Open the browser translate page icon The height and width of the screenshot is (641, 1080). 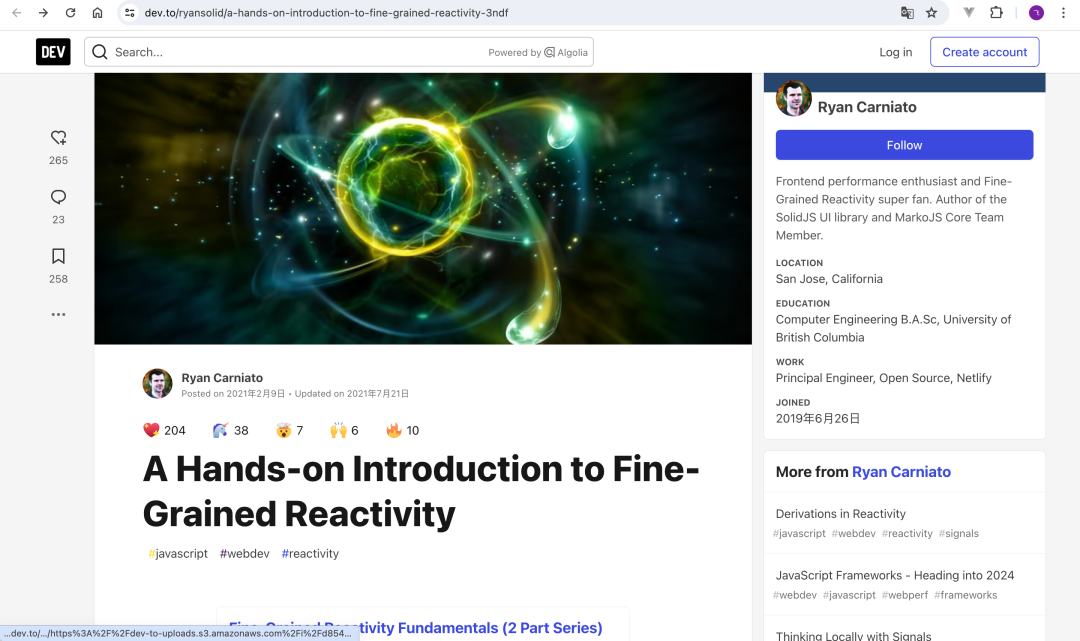tap(907, 13)
